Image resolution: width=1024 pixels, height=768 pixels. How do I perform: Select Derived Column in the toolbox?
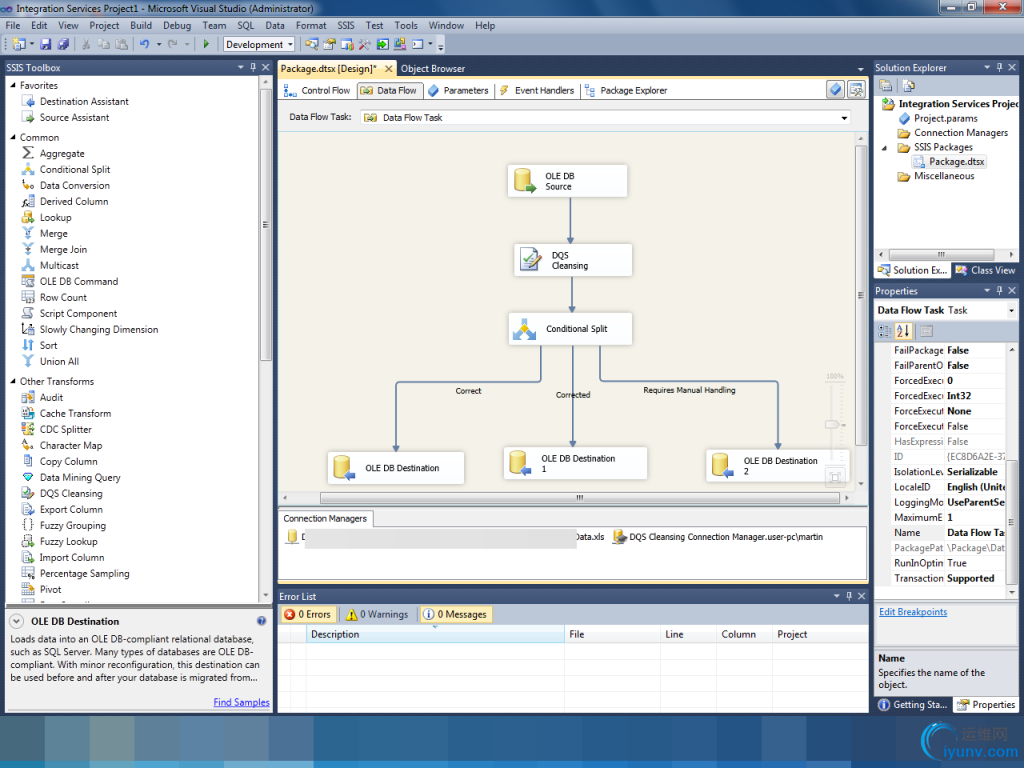click(x=74, y=201)
